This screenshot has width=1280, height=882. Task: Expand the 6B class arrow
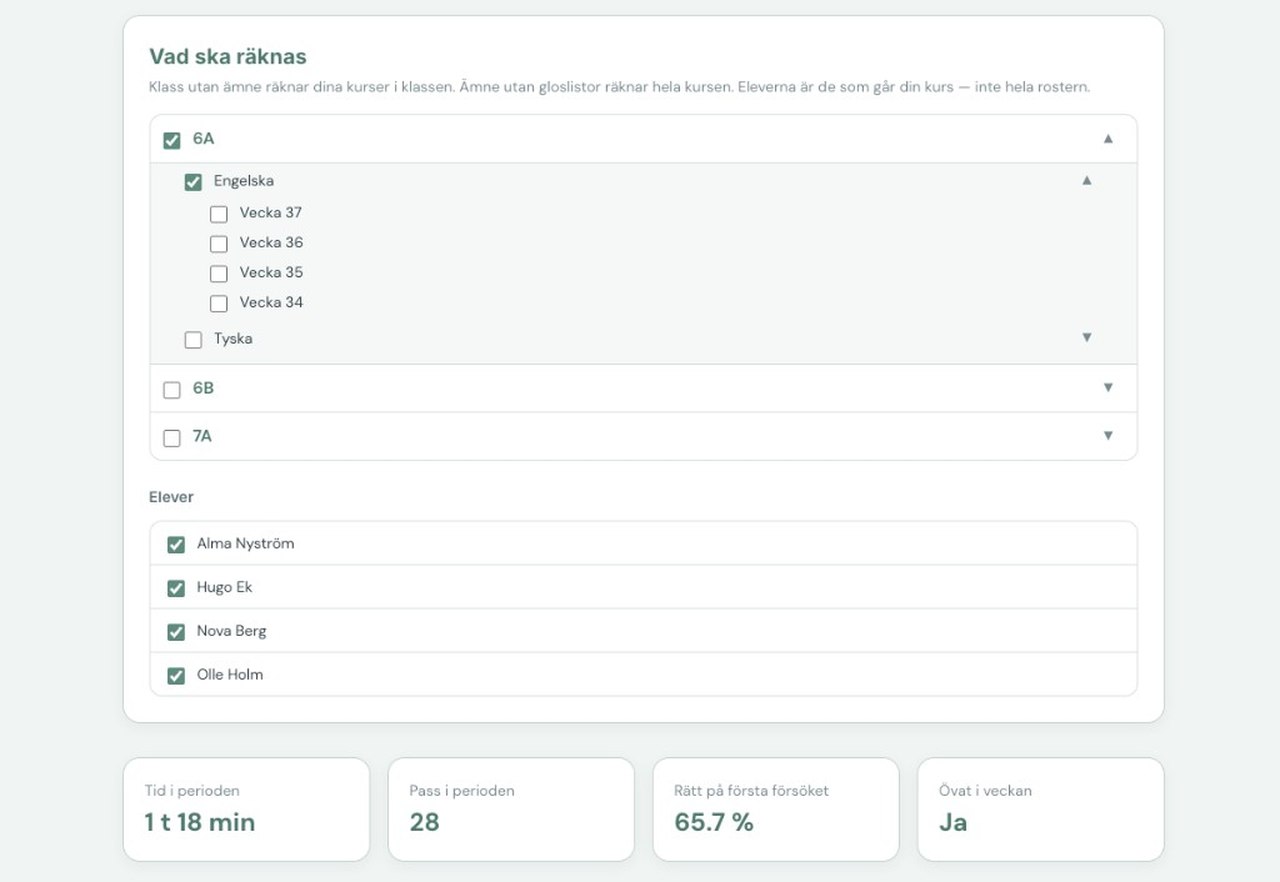pyautogui.click(x=1108, y=388)
